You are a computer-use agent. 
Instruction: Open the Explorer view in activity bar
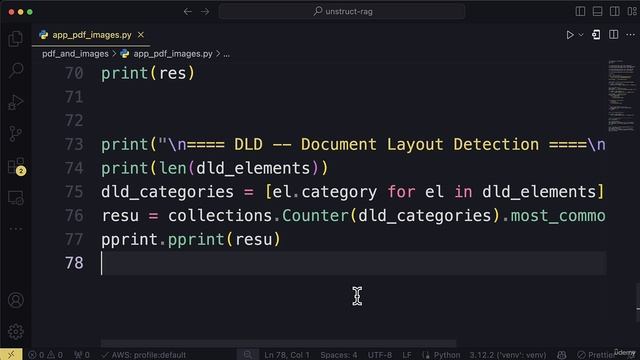tap(16, 39)
